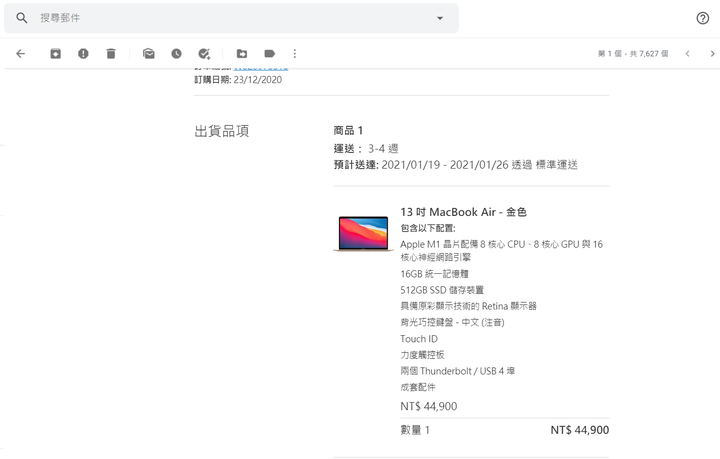Select the 運送： 3-4 週 line
This screenshot has width=720, height=459.
click(x=366, y=149)
